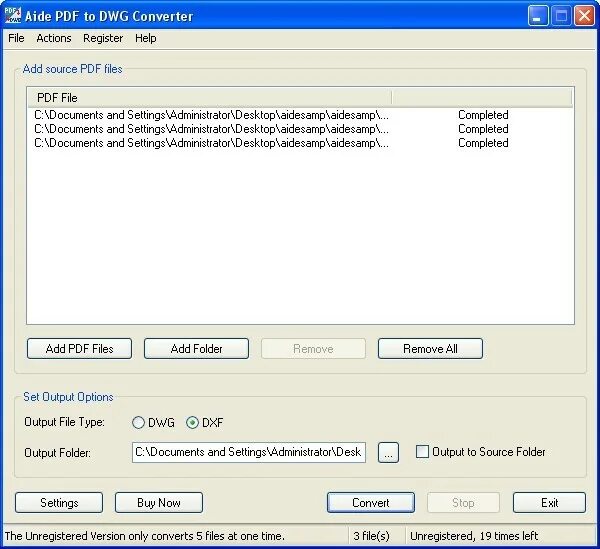Open the Register menu
The image size is (600, 549).
[x=103, y=38]
